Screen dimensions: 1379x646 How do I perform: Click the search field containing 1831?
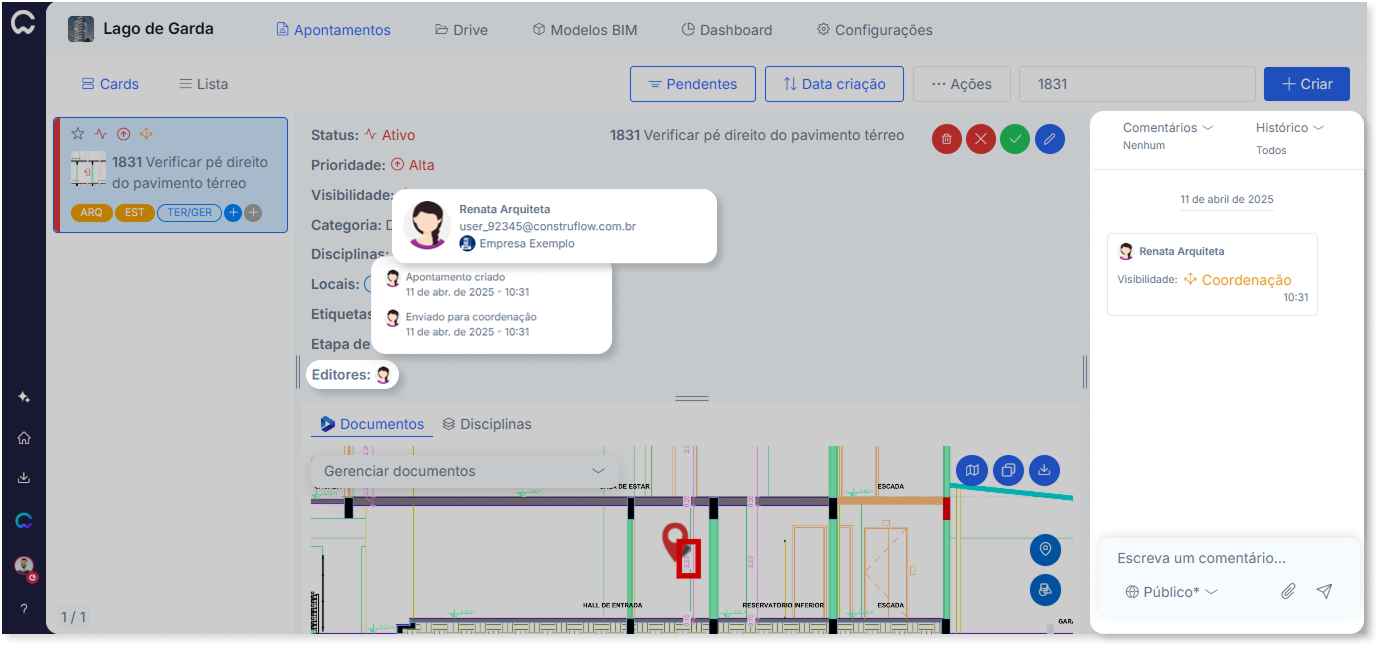point(1137,84)
